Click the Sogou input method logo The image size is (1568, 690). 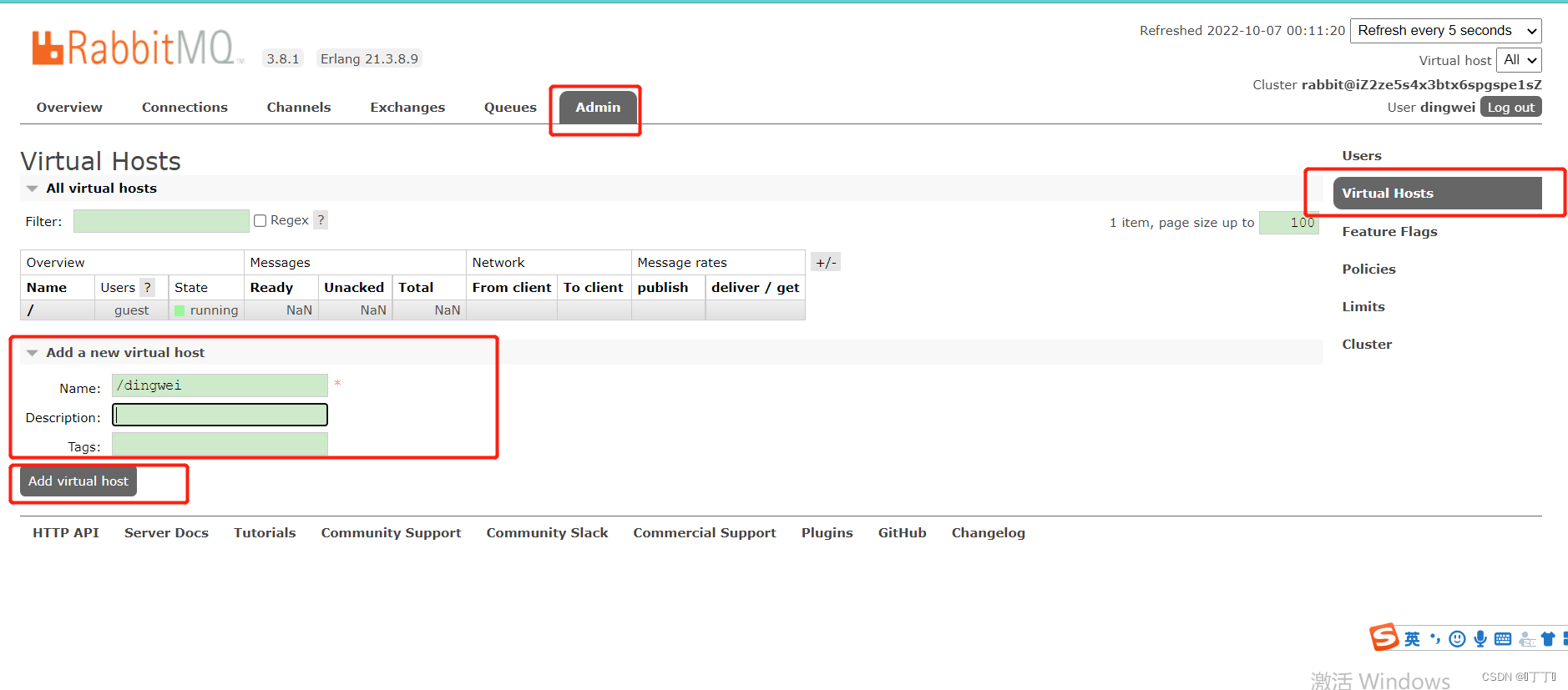[1383, 637]
